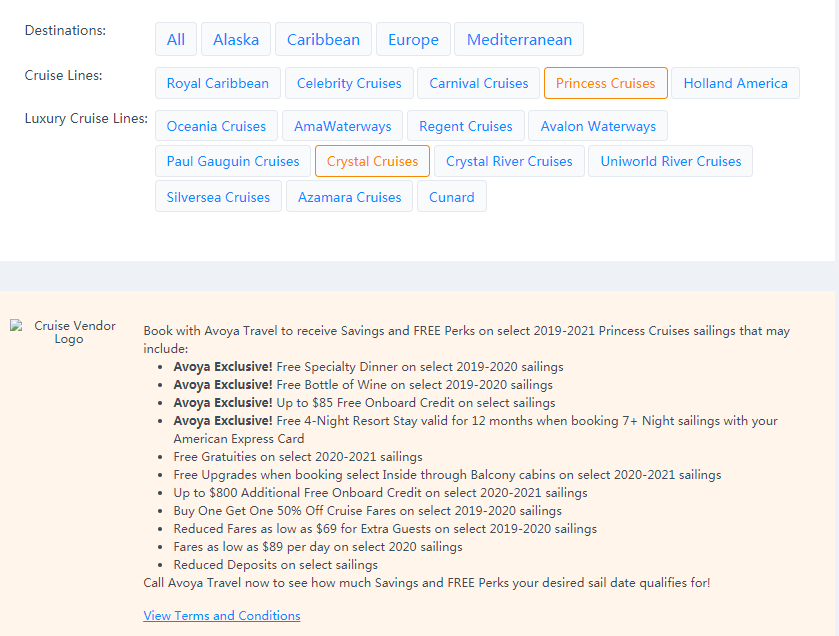Click the 'Fares as low as $89' line
839x636 pixels.
point(318,547)
